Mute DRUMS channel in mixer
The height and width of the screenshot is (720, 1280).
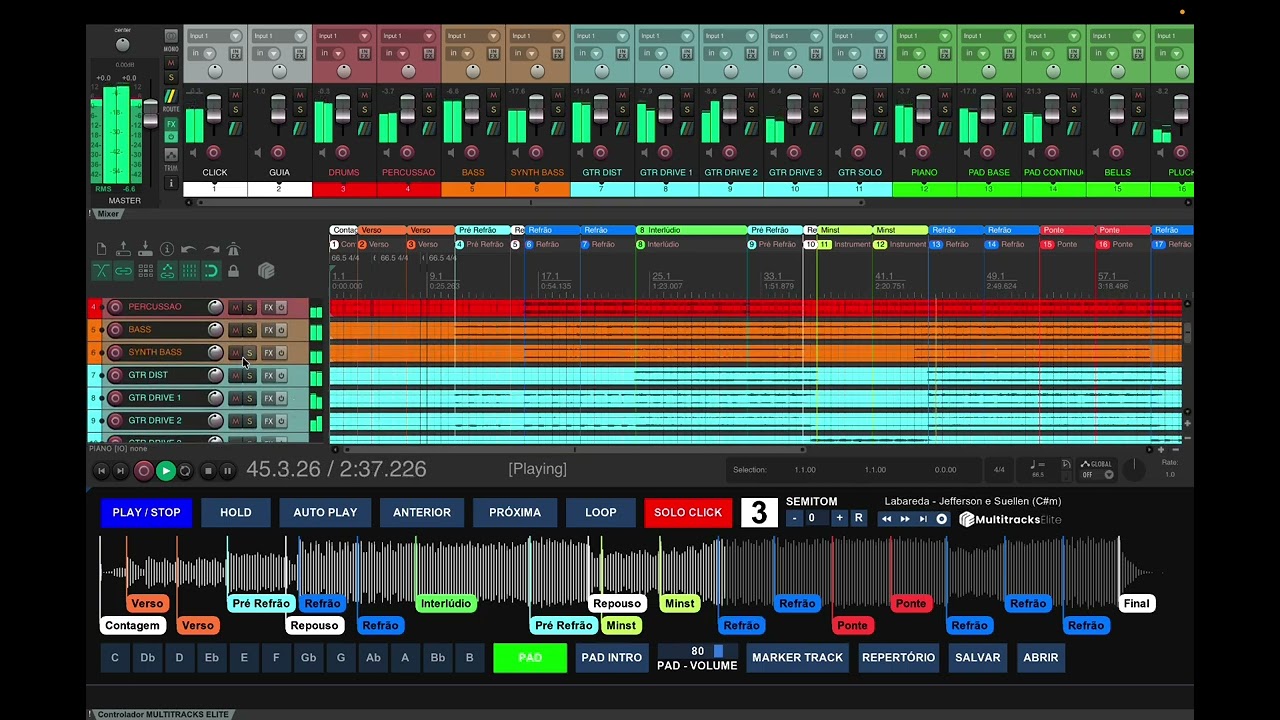pyautogui.click(x=364, y=94)
